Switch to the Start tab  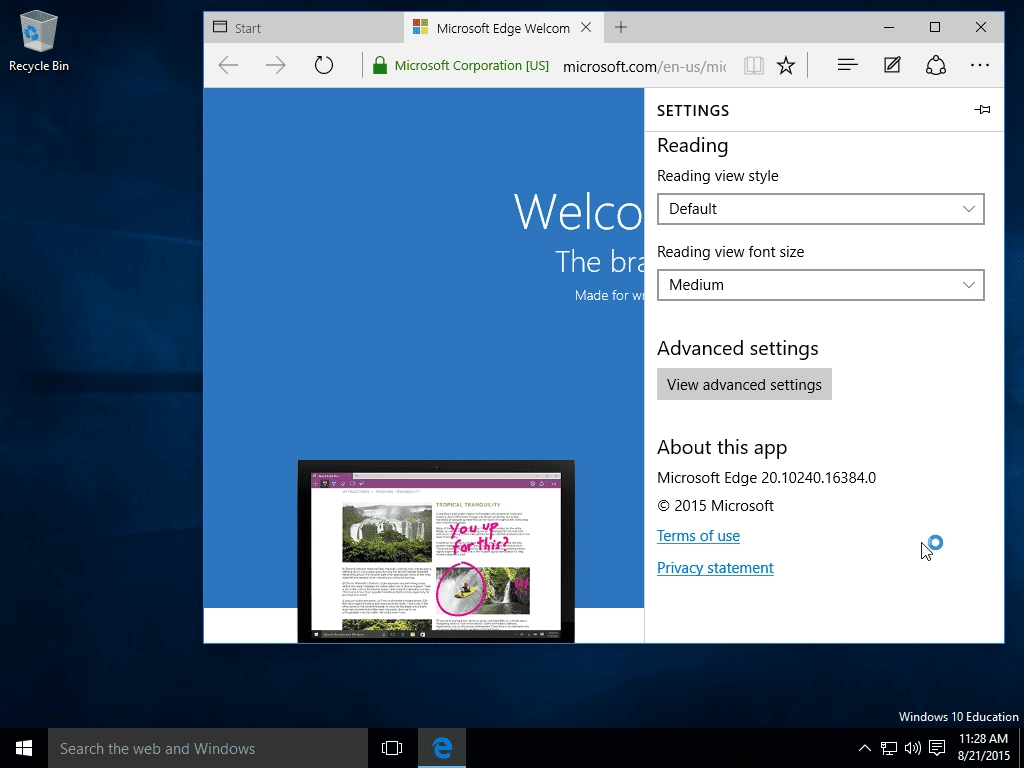coord(304,27)
